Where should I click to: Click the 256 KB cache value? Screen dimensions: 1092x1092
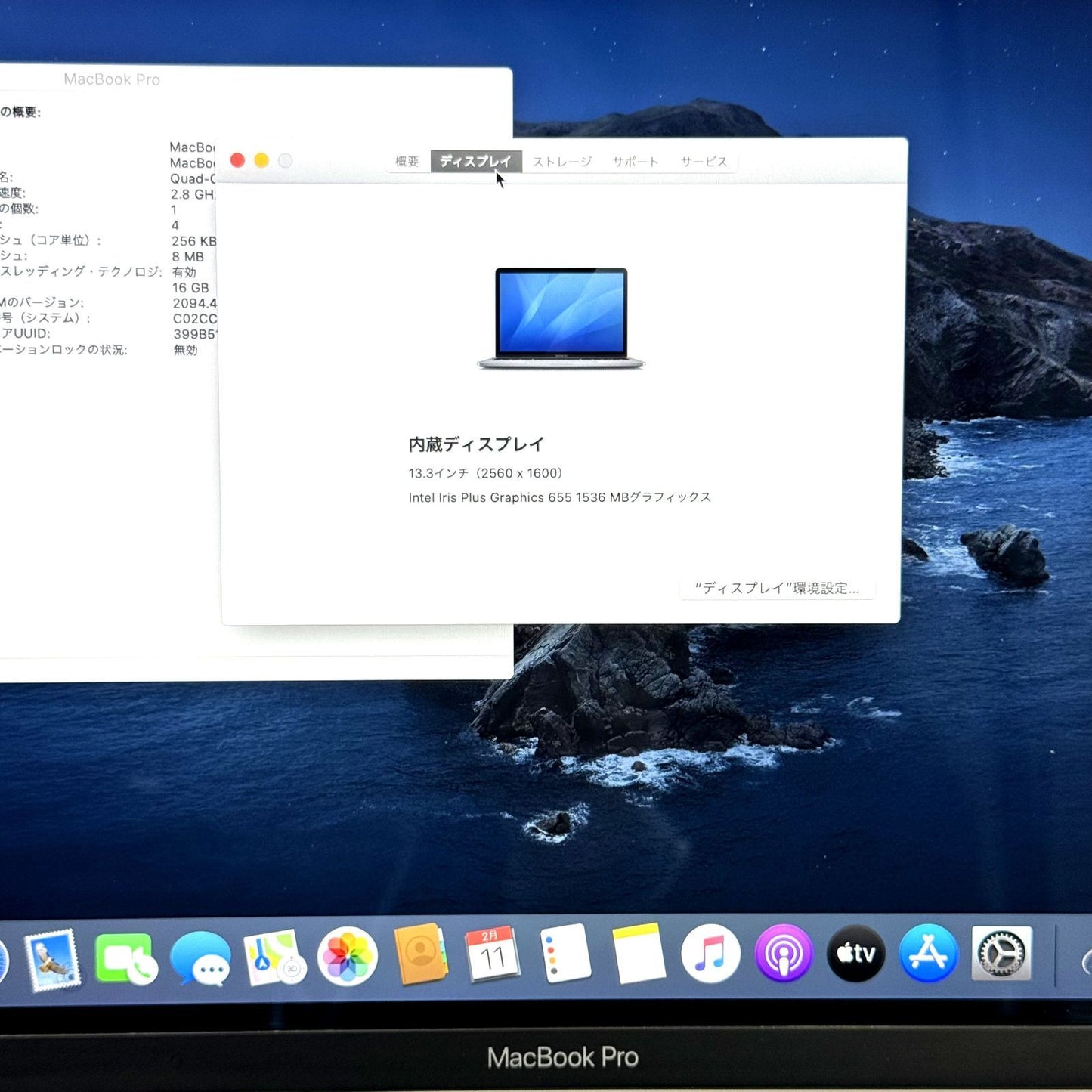pyautogui.click(x=194, y=241)
